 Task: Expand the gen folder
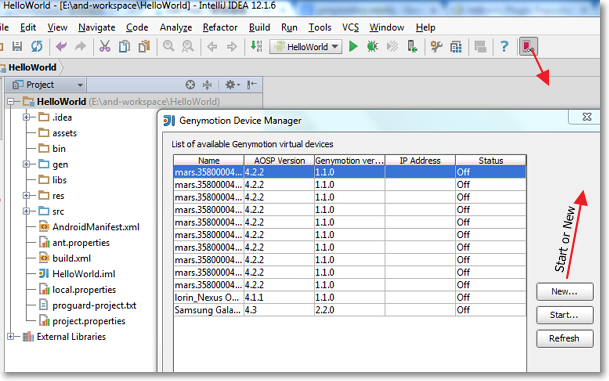pos(26,164)
